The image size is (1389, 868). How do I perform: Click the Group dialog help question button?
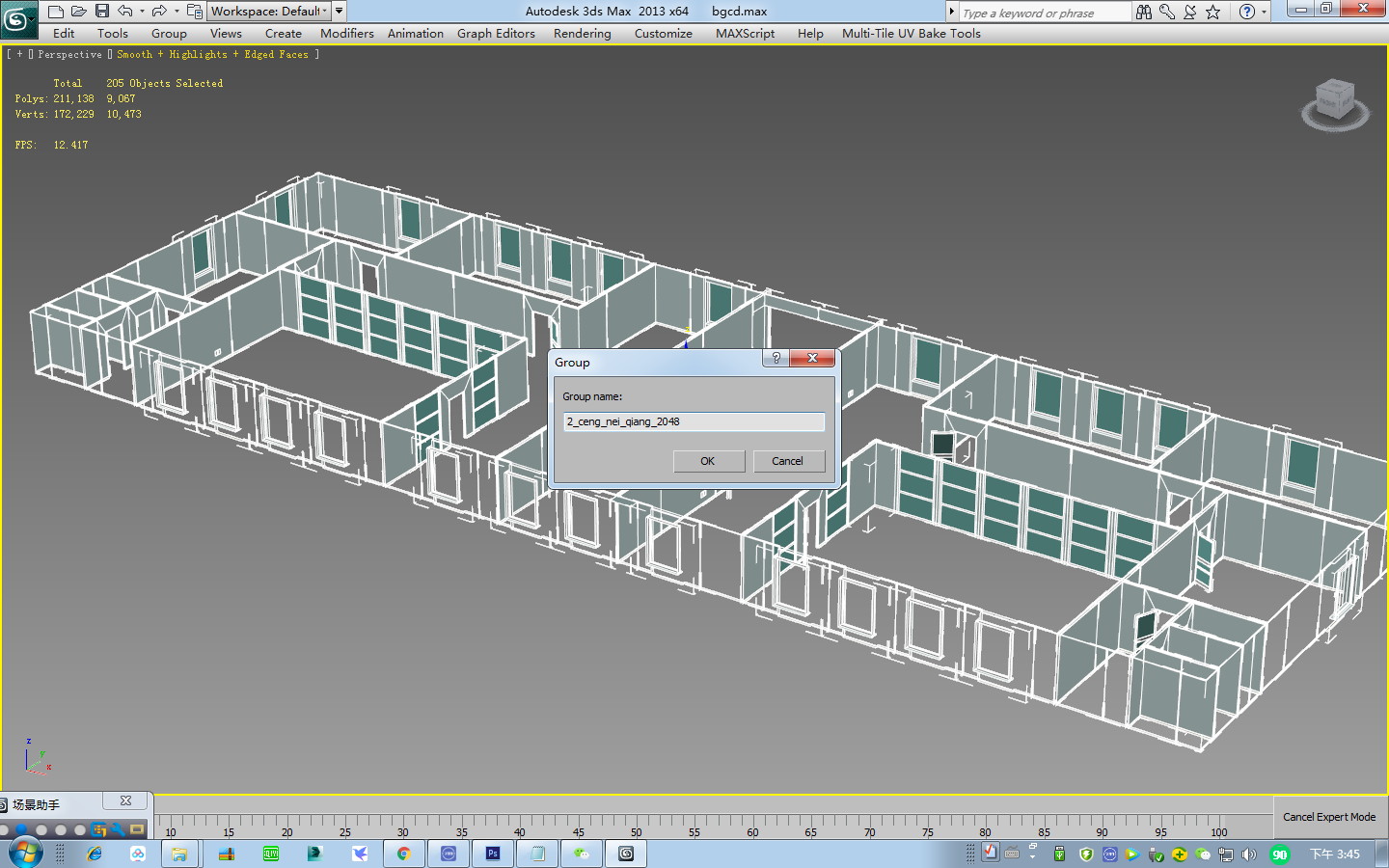point(776,358)
